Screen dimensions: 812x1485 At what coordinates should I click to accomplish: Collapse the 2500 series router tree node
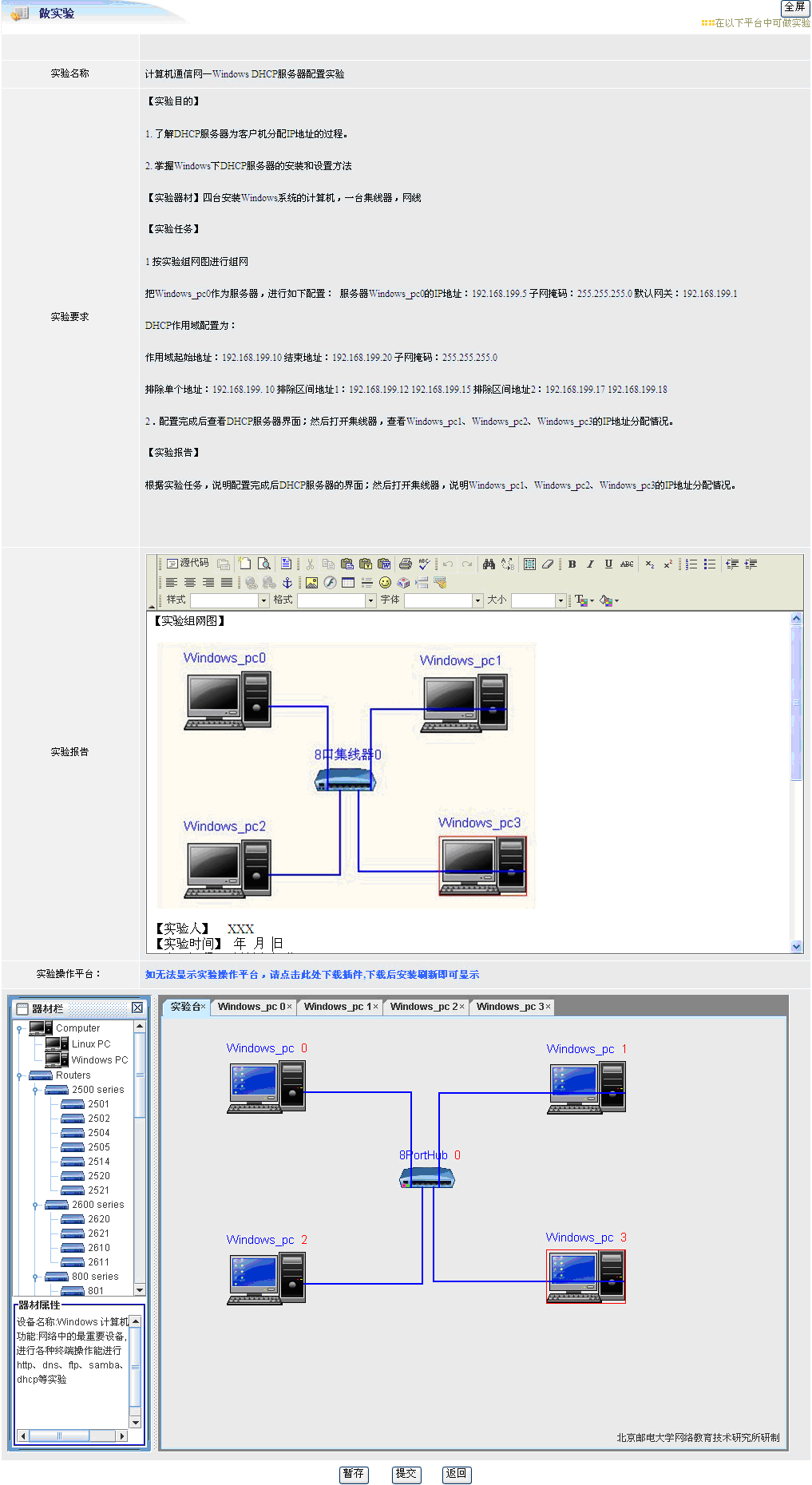pos(35,1090)
